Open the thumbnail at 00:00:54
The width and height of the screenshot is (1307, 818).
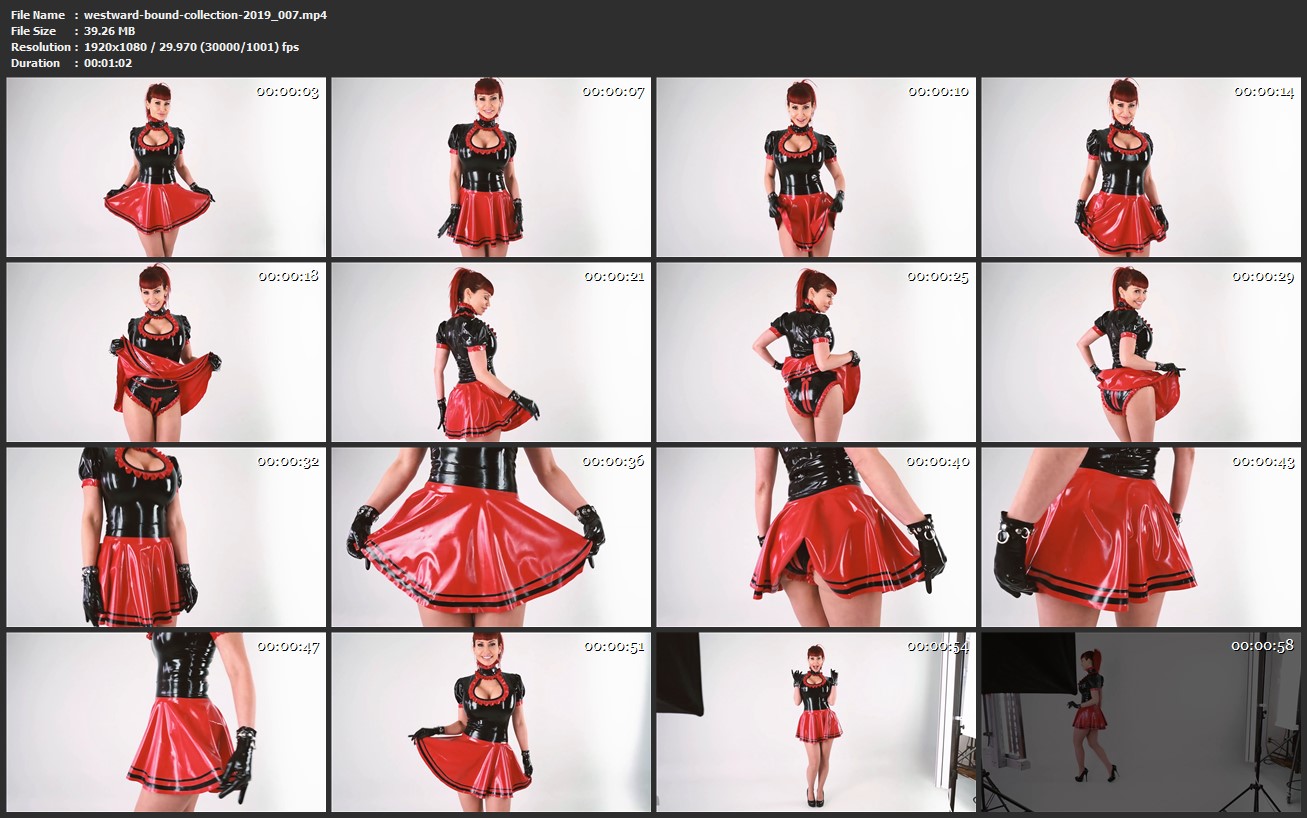click(x=816, y=722)
